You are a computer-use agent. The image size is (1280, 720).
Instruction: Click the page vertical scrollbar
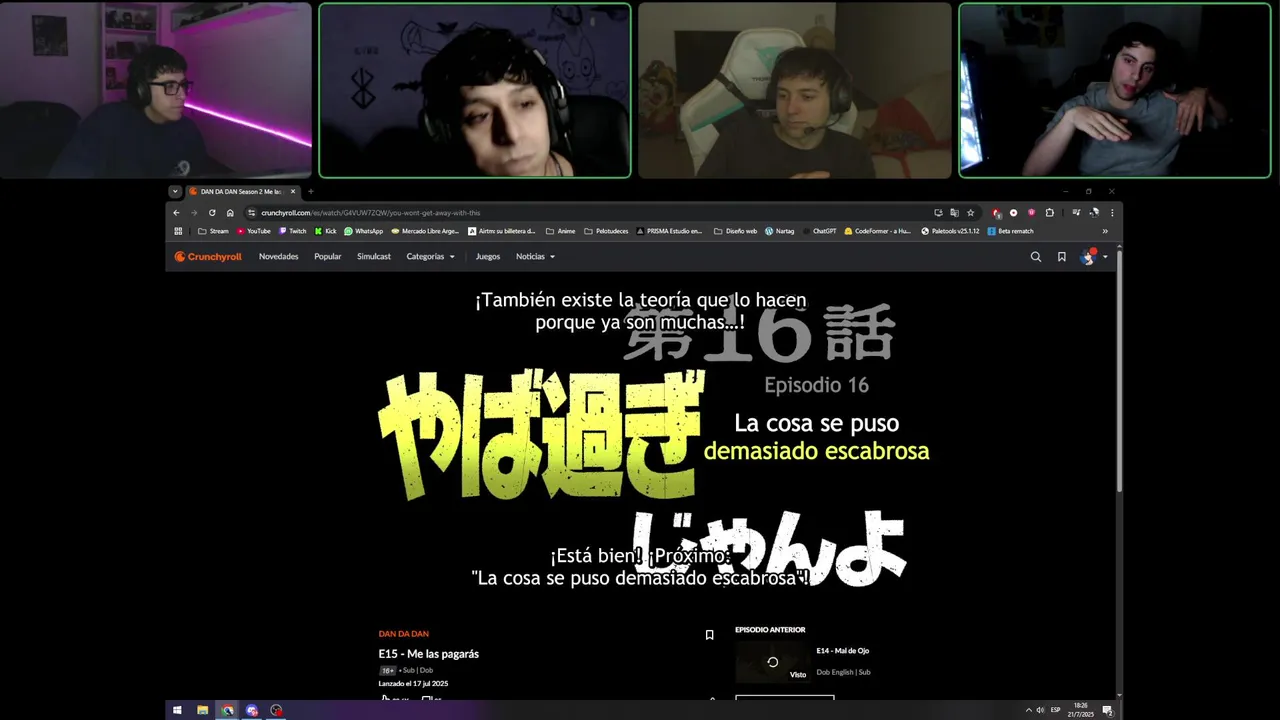(x=1119, y=370)
